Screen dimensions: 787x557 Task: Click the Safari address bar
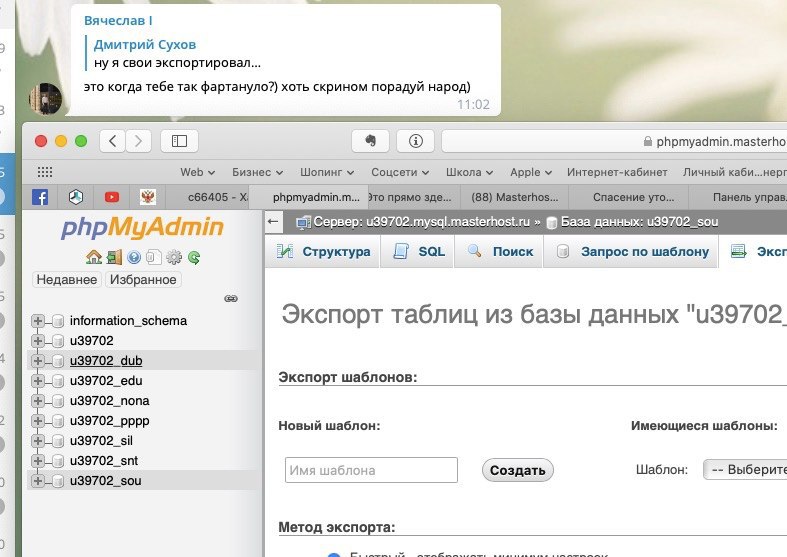614,141
